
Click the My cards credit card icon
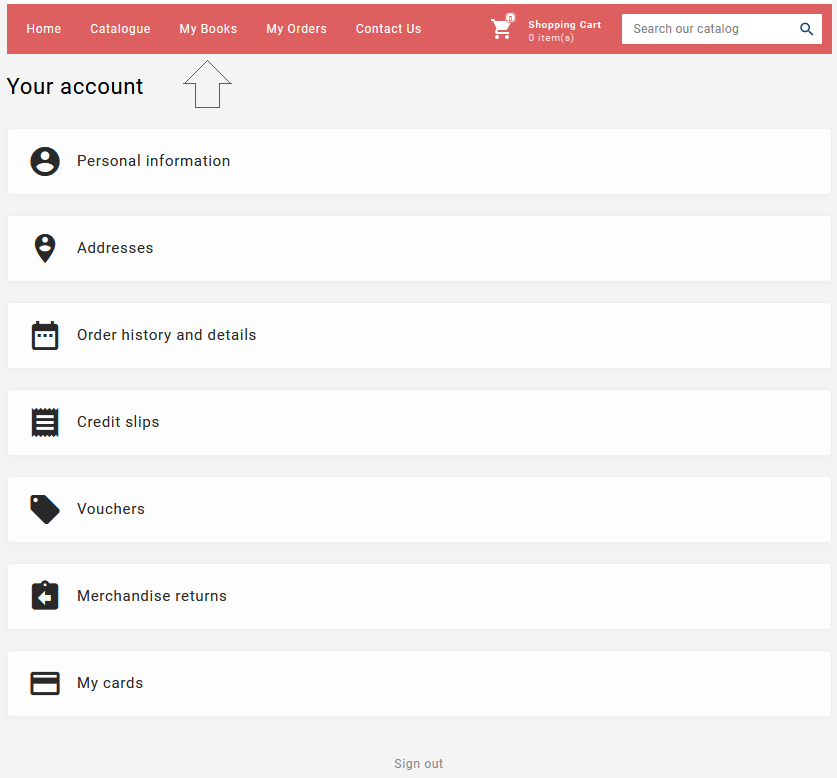click(x=45, y=683)
